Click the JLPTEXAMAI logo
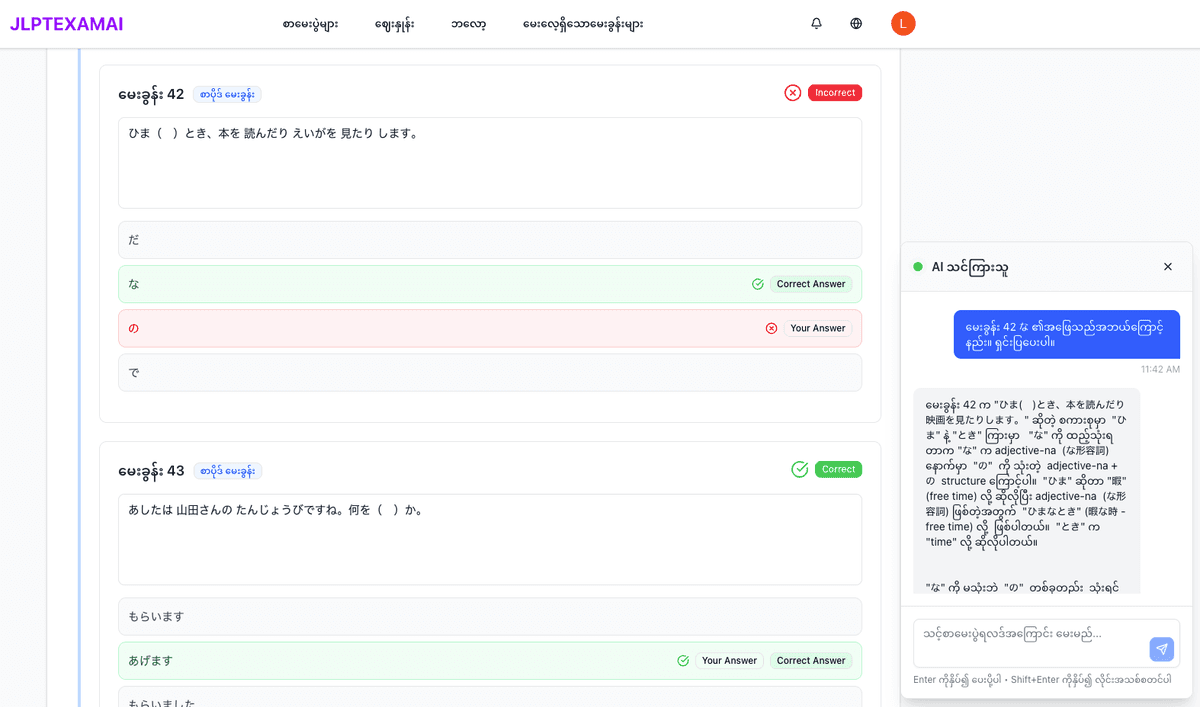Screen dimensions: 1200x707 click(67, 24)
